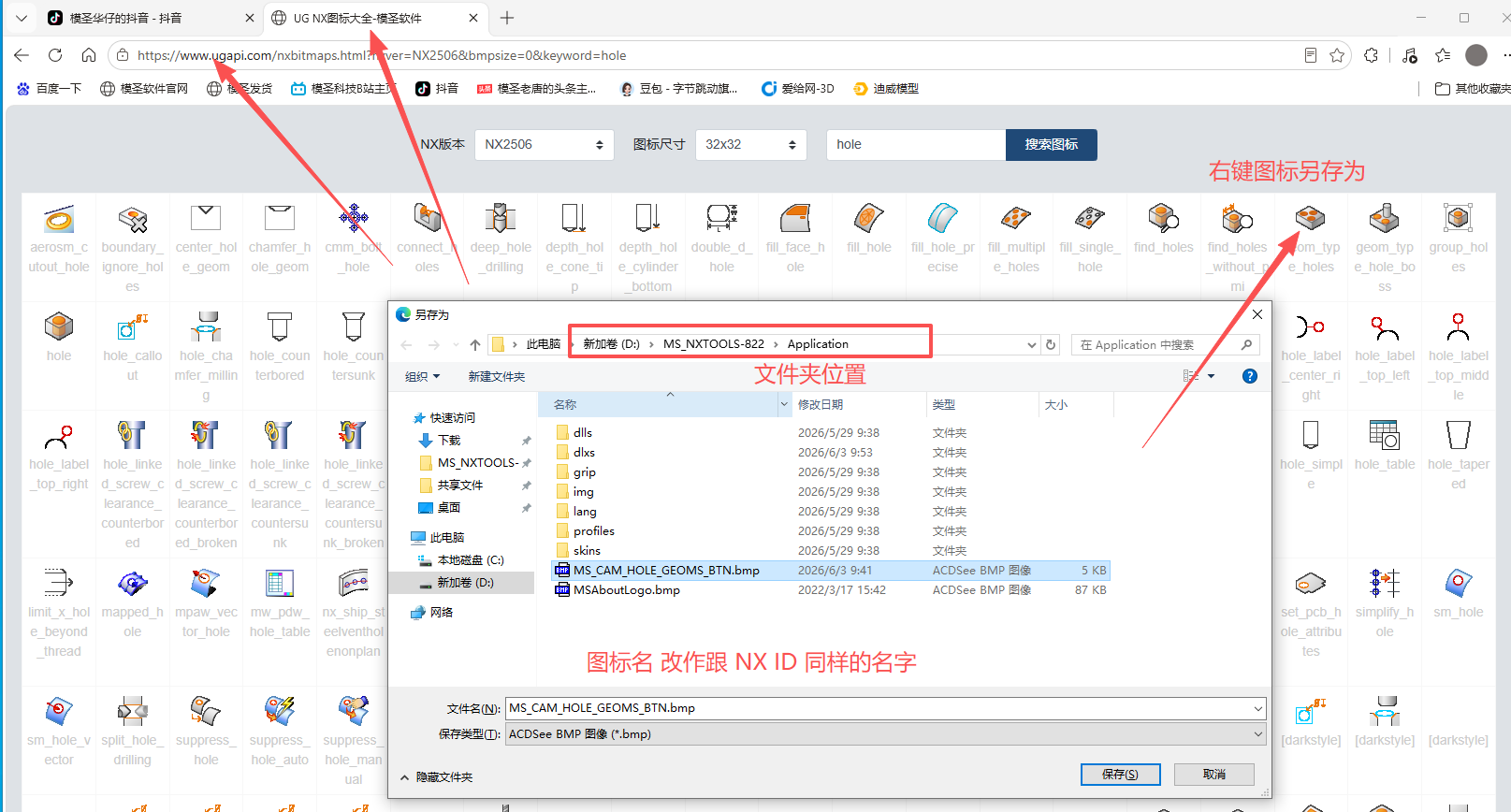Screen dimensions: 1511x812
Task: Select the hole_label_top_right icon
Action: pos(59,435)
